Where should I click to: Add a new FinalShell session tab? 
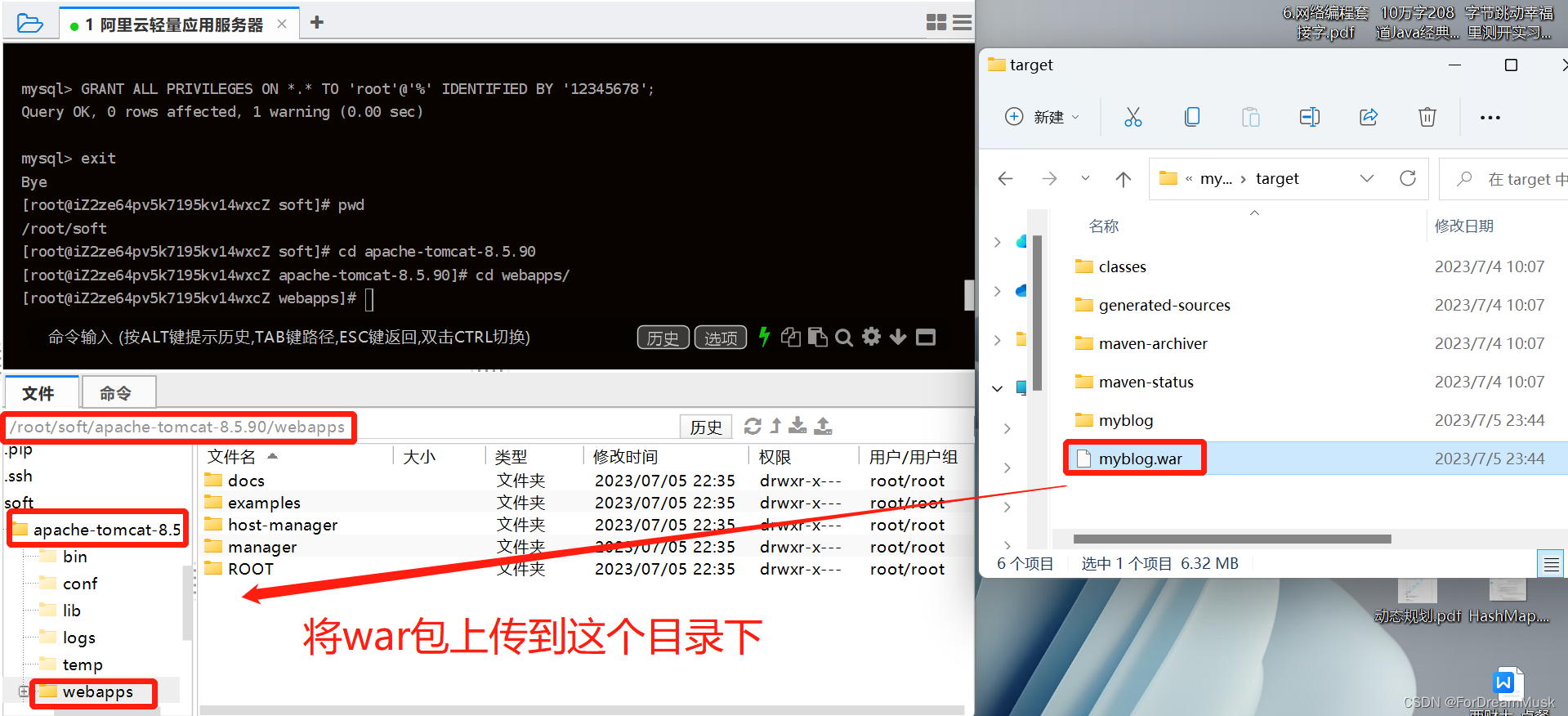coord(317,22)
